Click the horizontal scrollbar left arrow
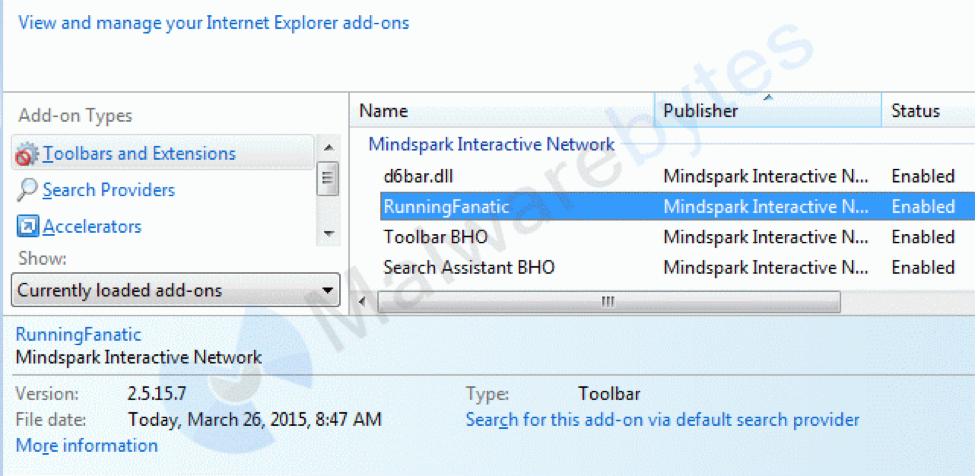The image size is (975, 476). pos(359,301)
